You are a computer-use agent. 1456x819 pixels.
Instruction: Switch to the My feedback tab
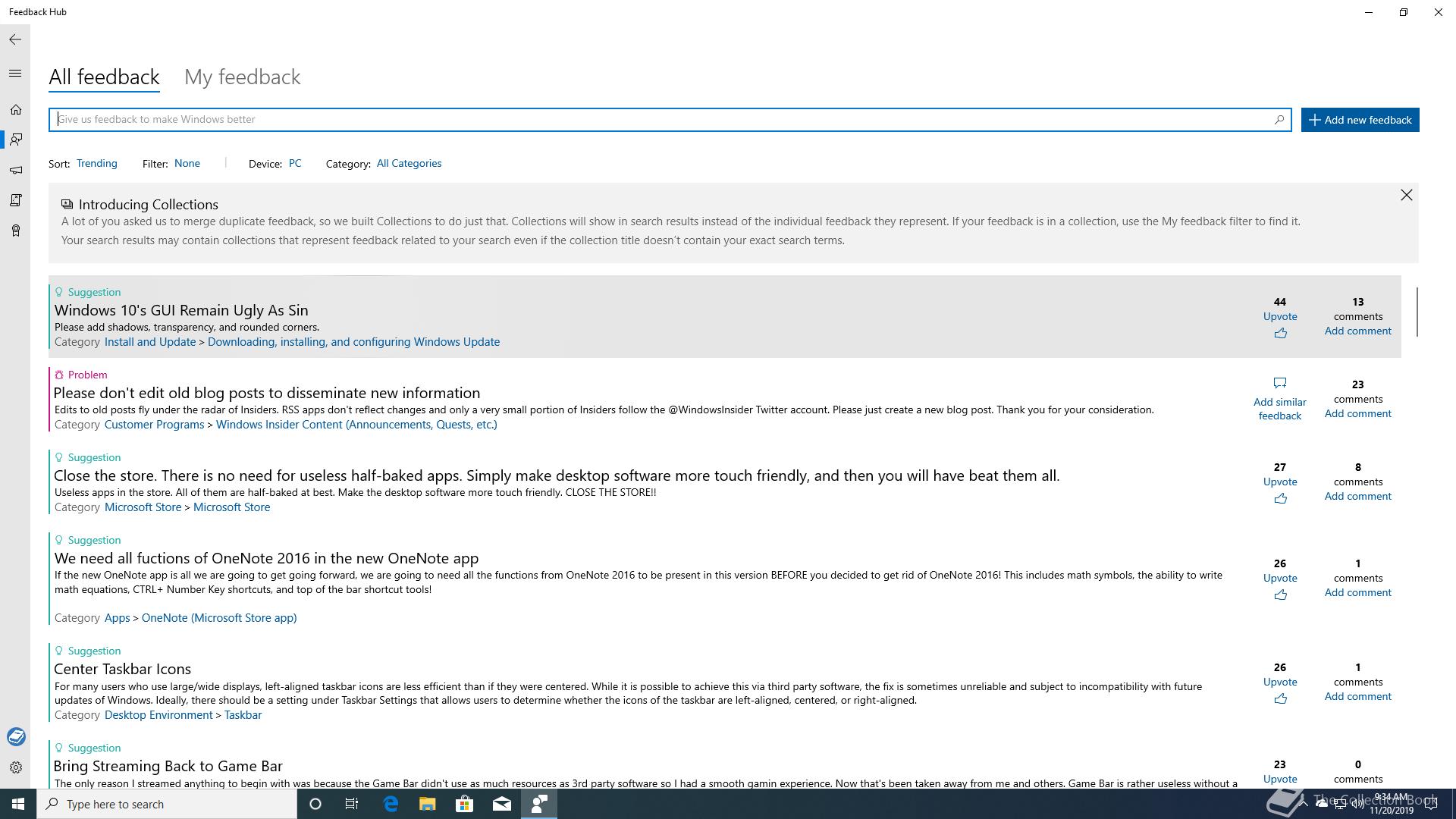click(243, 77)
